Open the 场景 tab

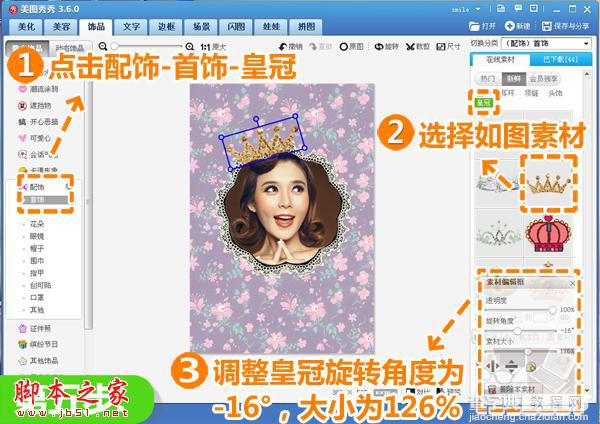[201, 27]
